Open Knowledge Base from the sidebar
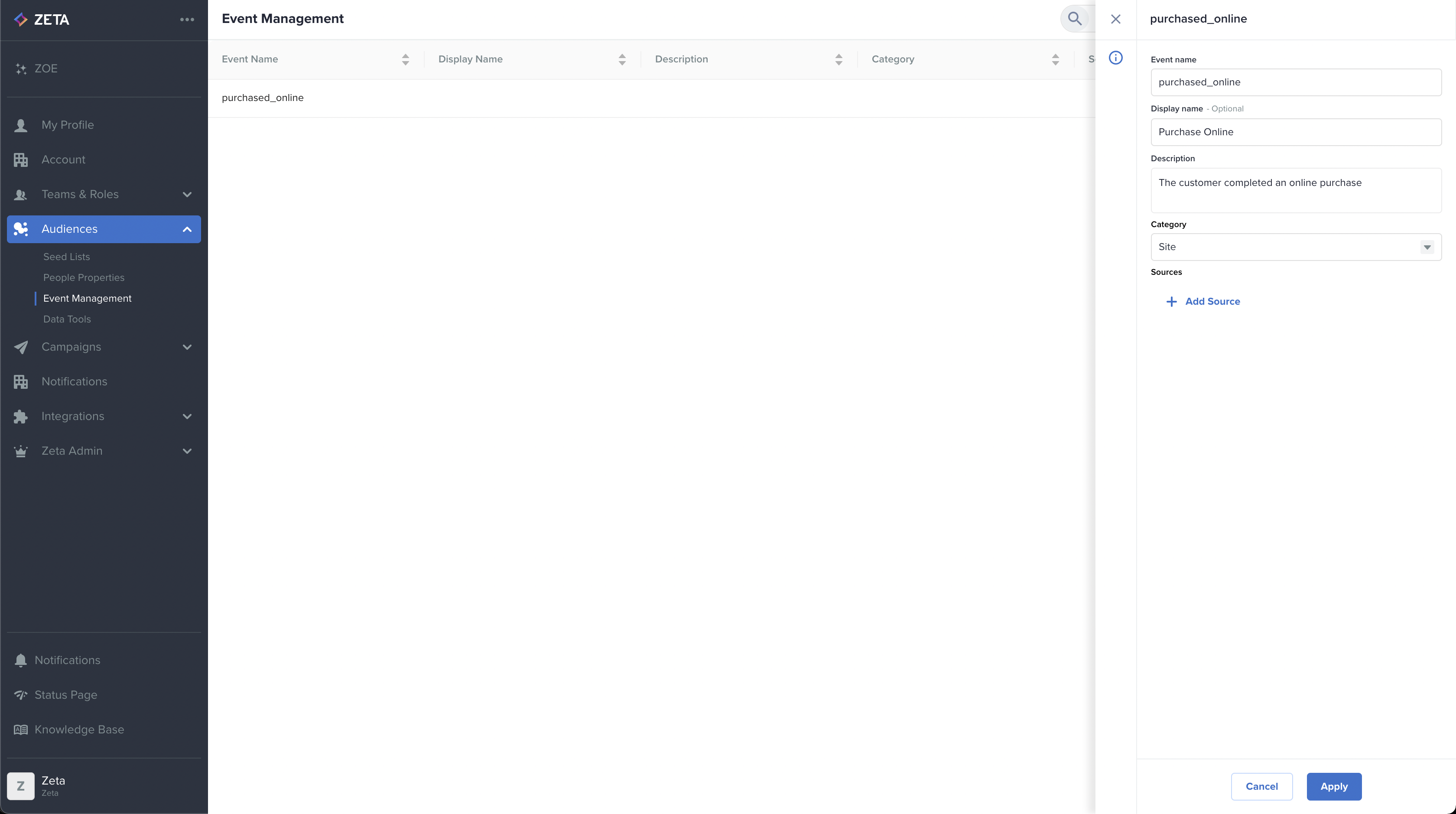1456x814 pixels. point(79,729)
